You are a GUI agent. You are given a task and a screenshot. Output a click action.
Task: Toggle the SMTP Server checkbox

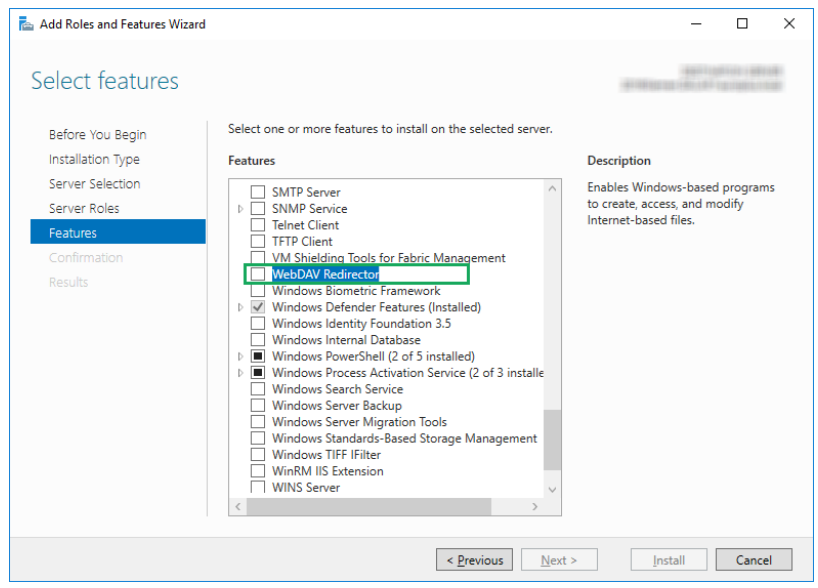[258, 192]
